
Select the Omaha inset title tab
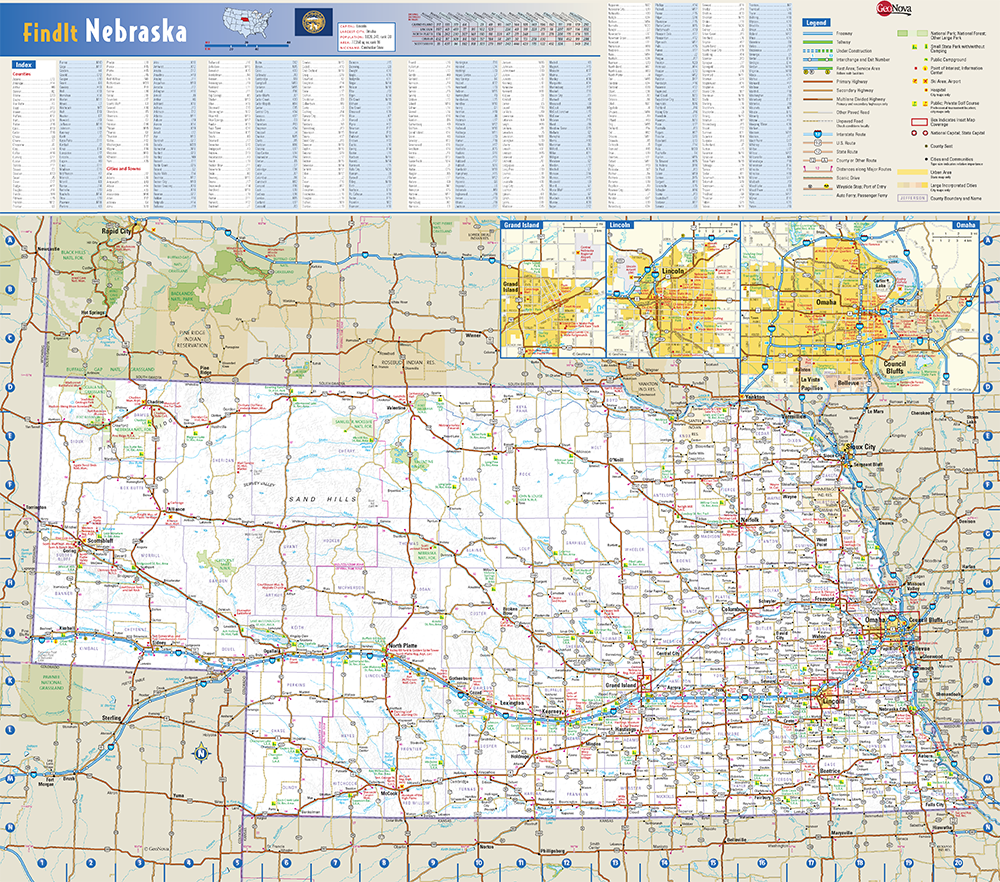pyautogui.click(x=965, y=225)
